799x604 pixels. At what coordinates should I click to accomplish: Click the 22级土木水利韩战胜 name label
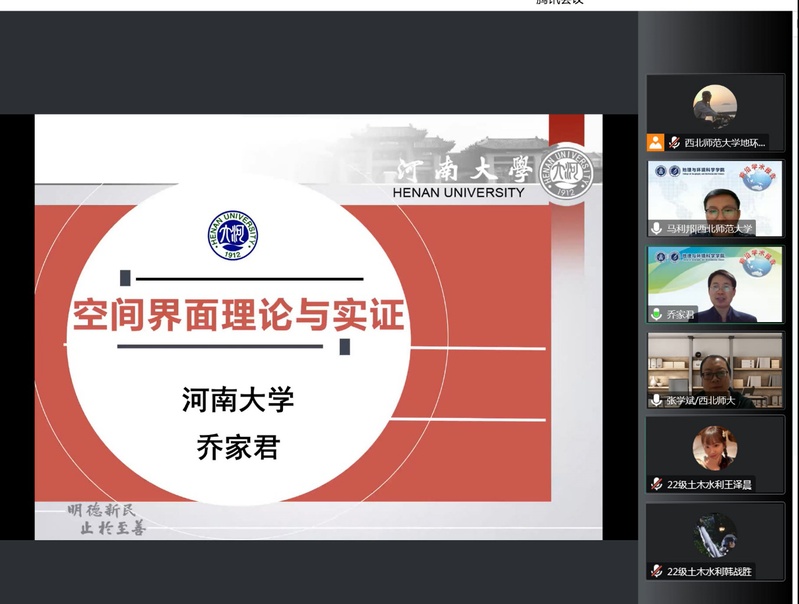click(710, 571)
